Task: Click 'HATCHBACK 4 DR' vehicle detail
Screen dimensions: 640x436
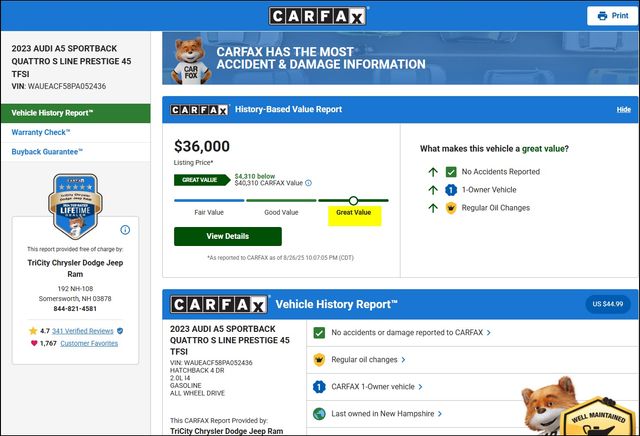Action: (197, 370)
